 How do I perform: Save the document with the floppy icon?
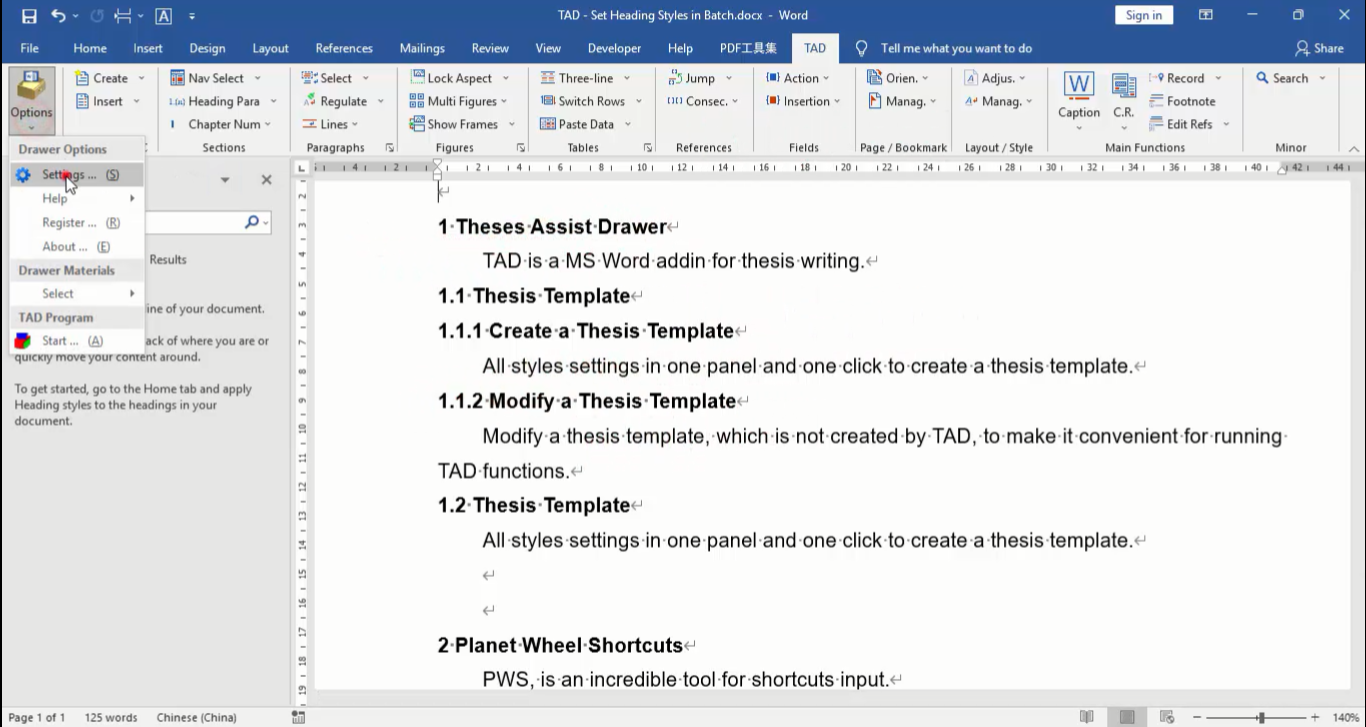click(29, 15)
